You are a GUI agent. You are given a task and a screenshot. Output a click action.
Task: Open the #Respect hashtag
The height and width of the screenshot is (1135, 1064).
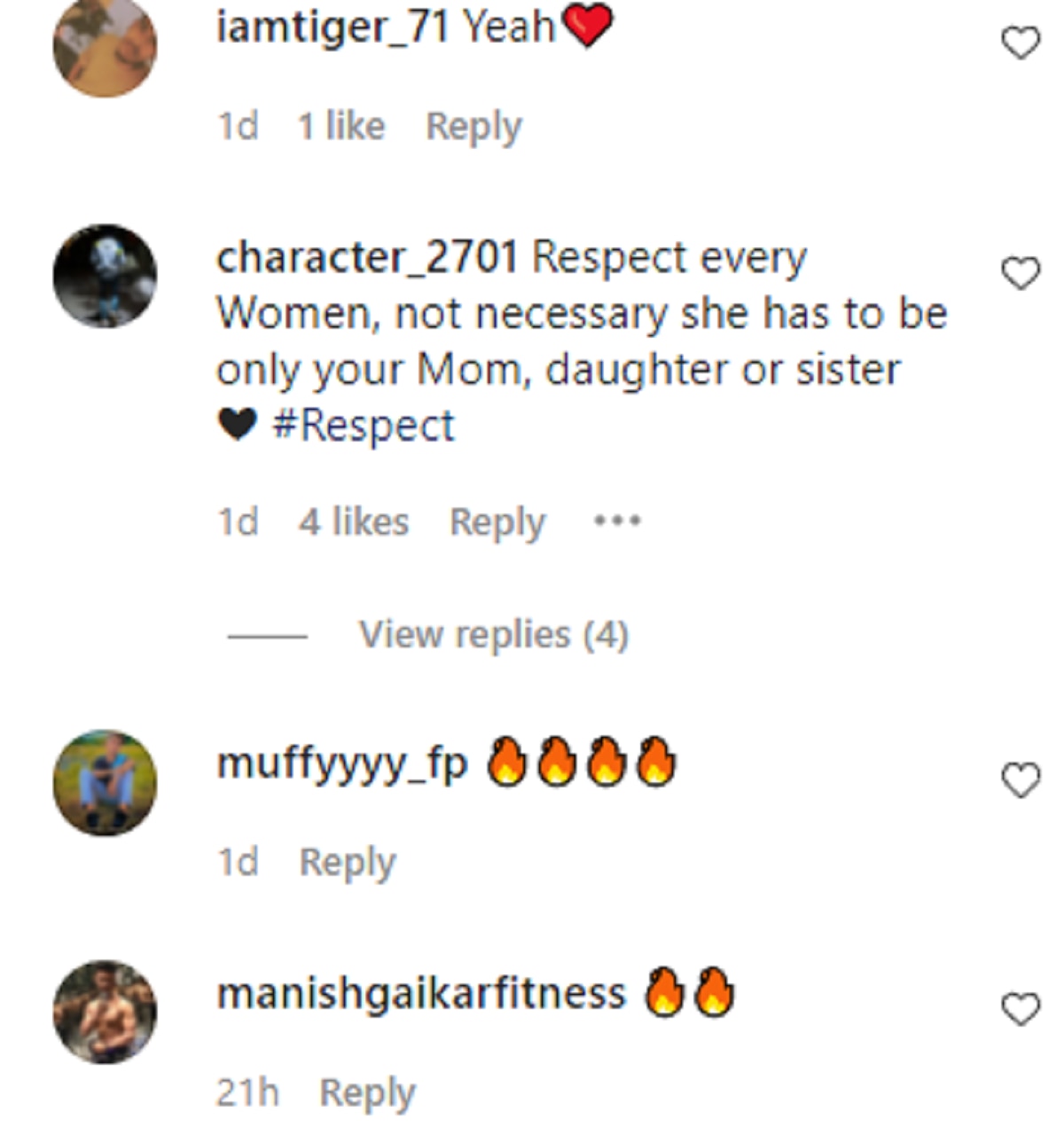pyautogui.click(x=363, y=426)
